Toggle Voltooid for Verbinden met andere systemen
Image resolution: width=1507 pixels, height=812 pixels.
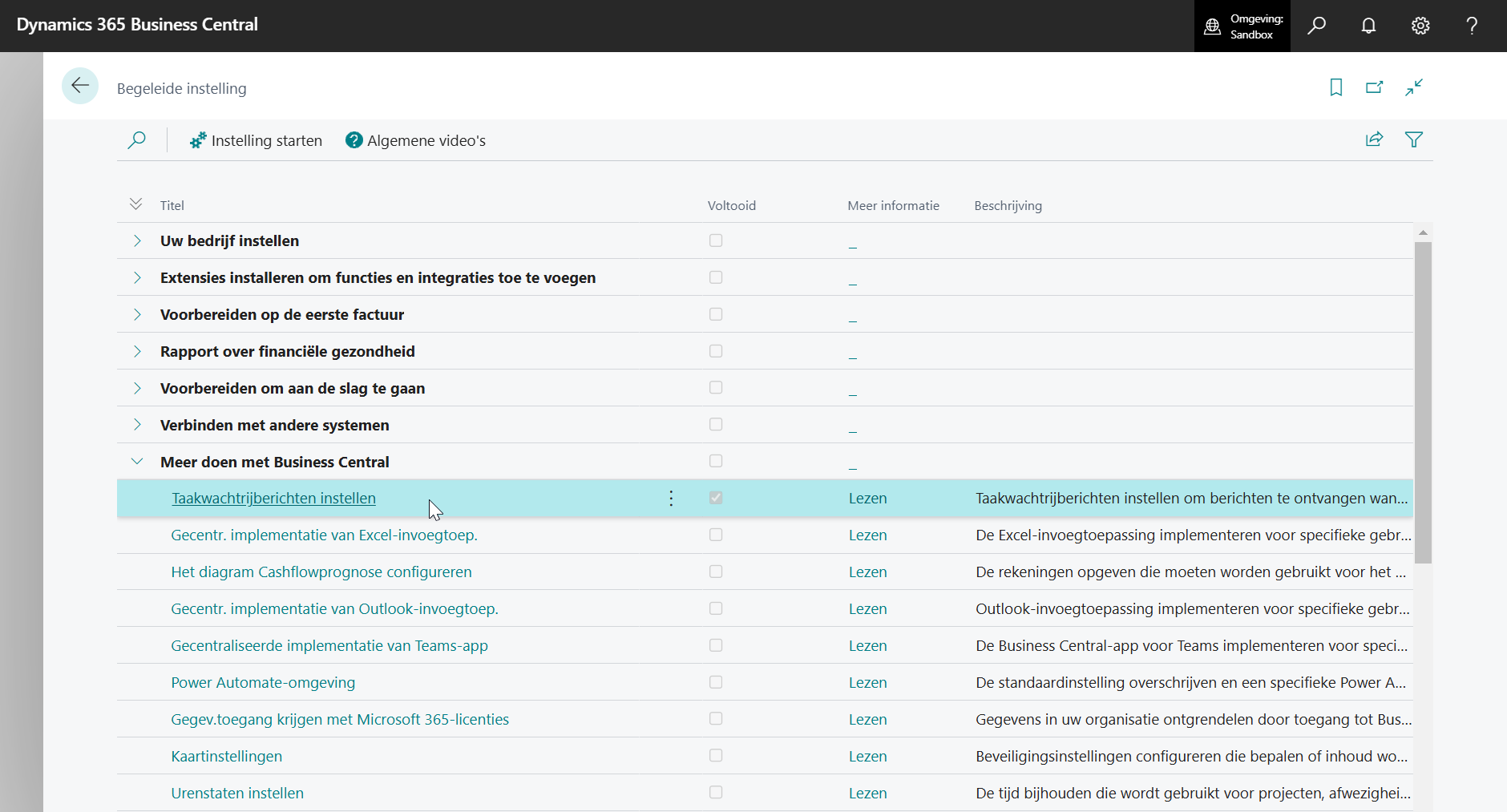[716, 424]
